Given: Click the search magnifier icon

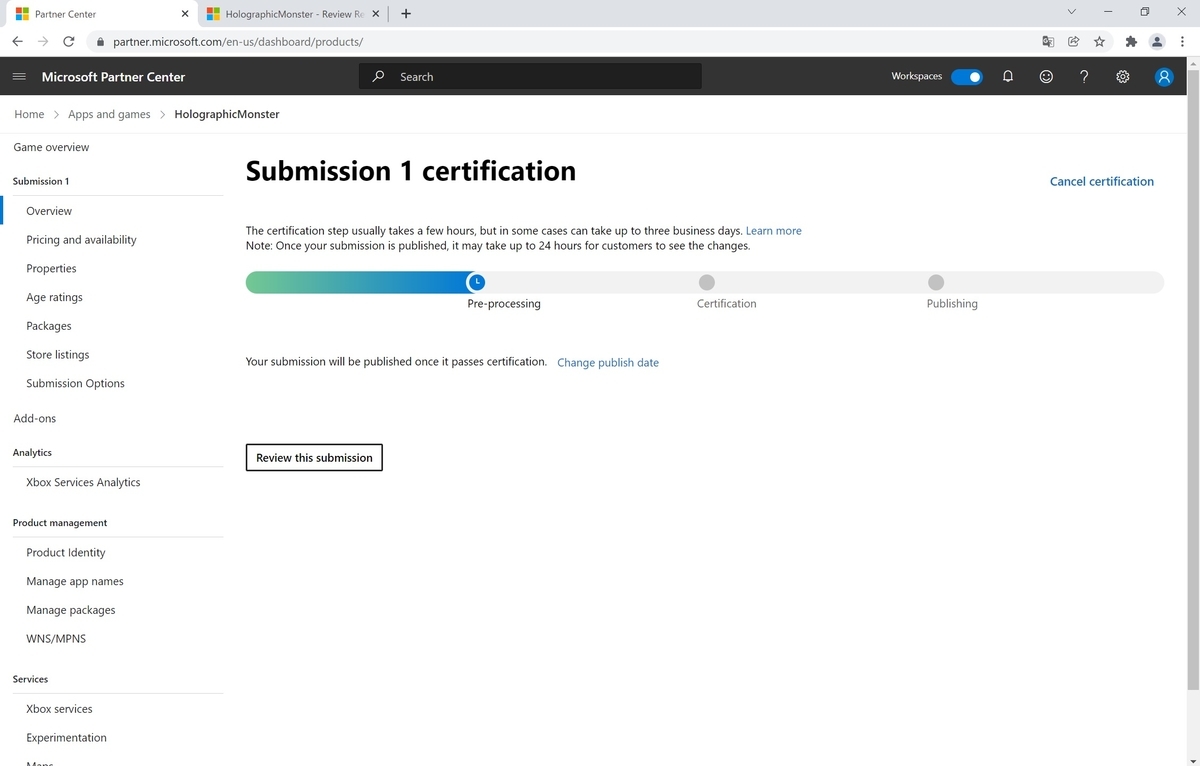Looking at the screenshot, I should (x=378, y=77).
